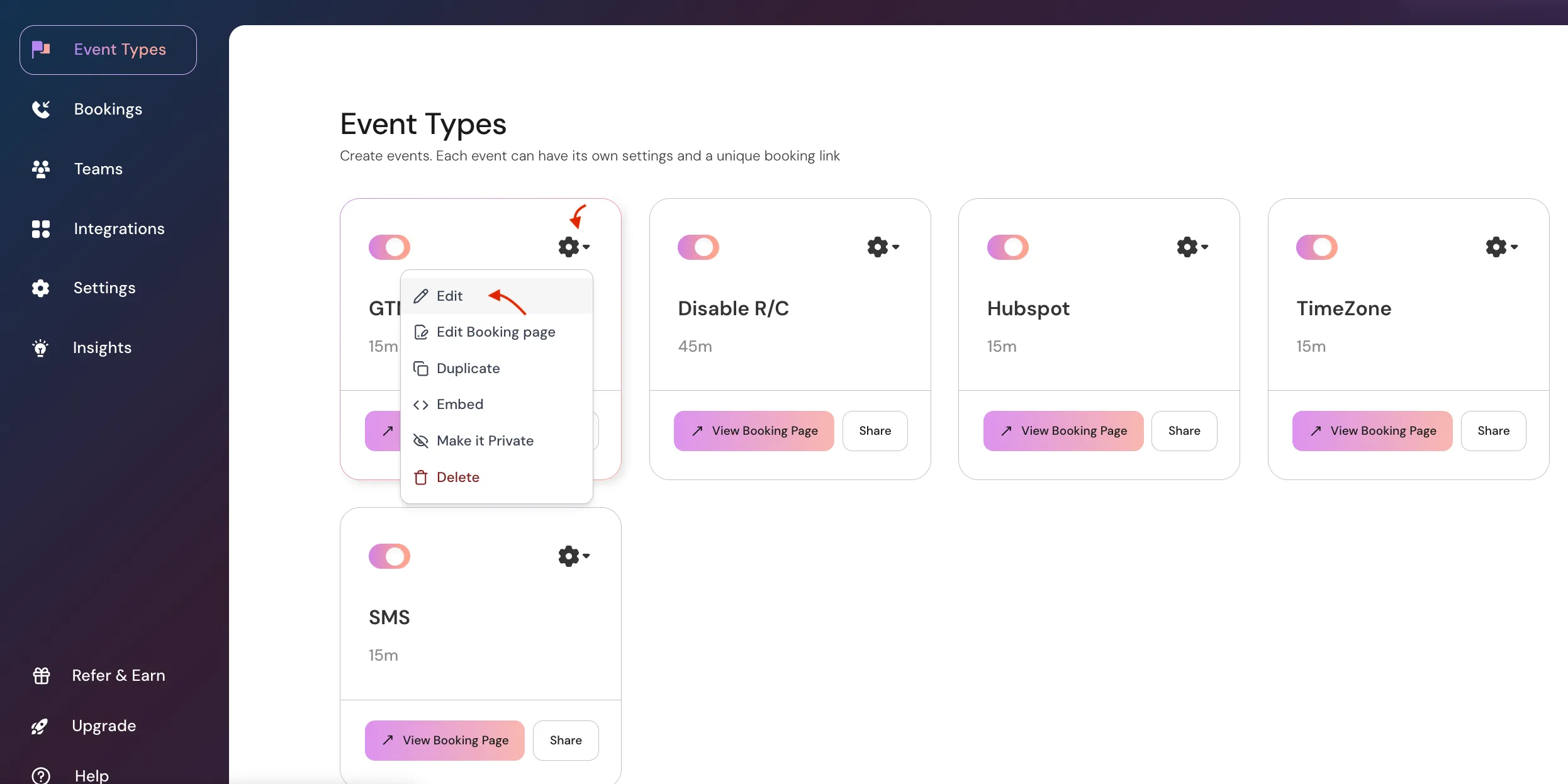Image resolution: width=1568 pixels, height=784 pixels.
Task: Select Edit Booking page from the menu
Action: 495,332
